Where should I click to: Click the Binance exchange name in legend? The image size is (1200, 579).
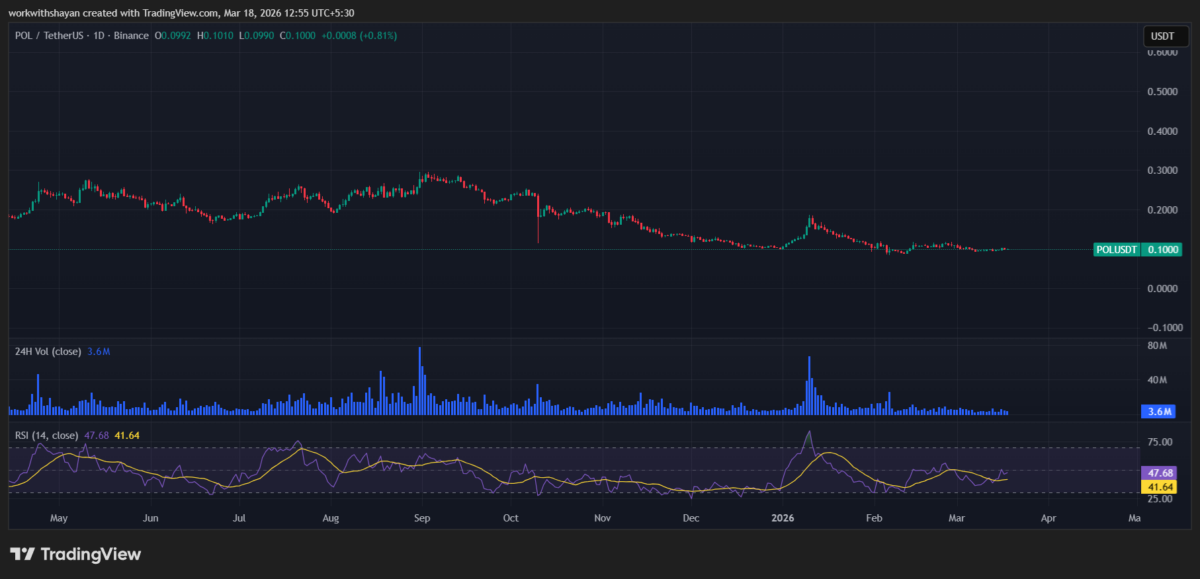click(x=129, y=34)
